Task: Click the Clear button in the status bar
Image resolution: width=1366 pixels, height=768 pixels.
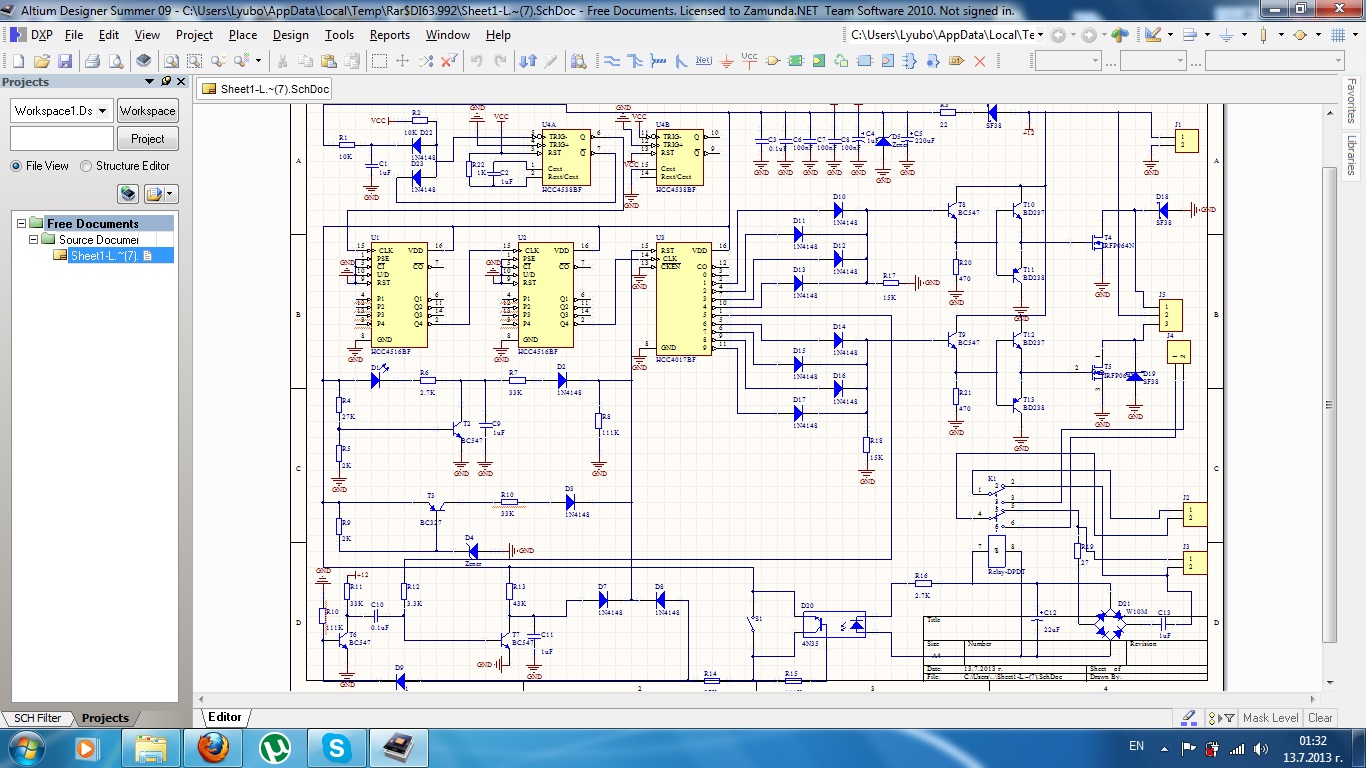Action: coord(1320,718)
